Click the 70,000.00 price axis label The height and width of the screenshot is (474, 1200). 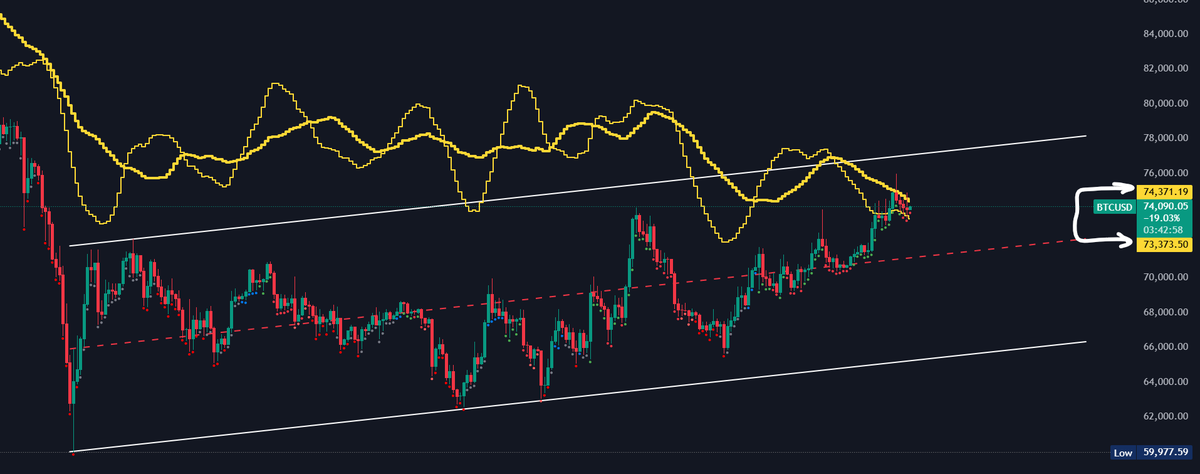click(x=1165, y=277)
